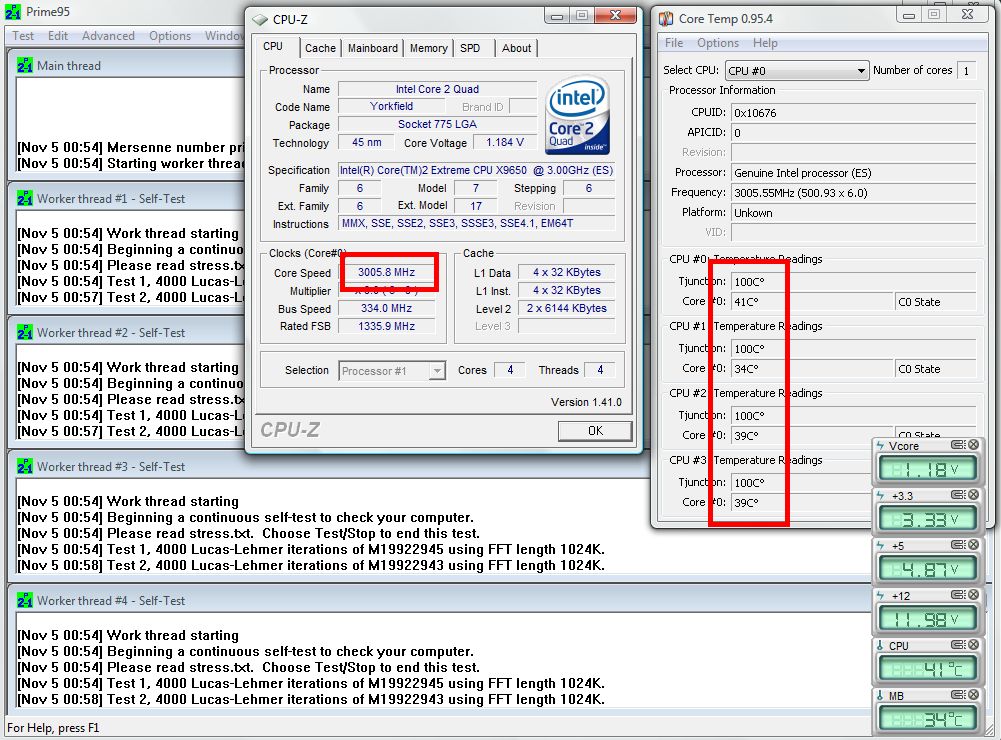This screenshot has width=1001, height=740.
Task: Close the +3.3 voltage gadget
Action: (974, 495)
